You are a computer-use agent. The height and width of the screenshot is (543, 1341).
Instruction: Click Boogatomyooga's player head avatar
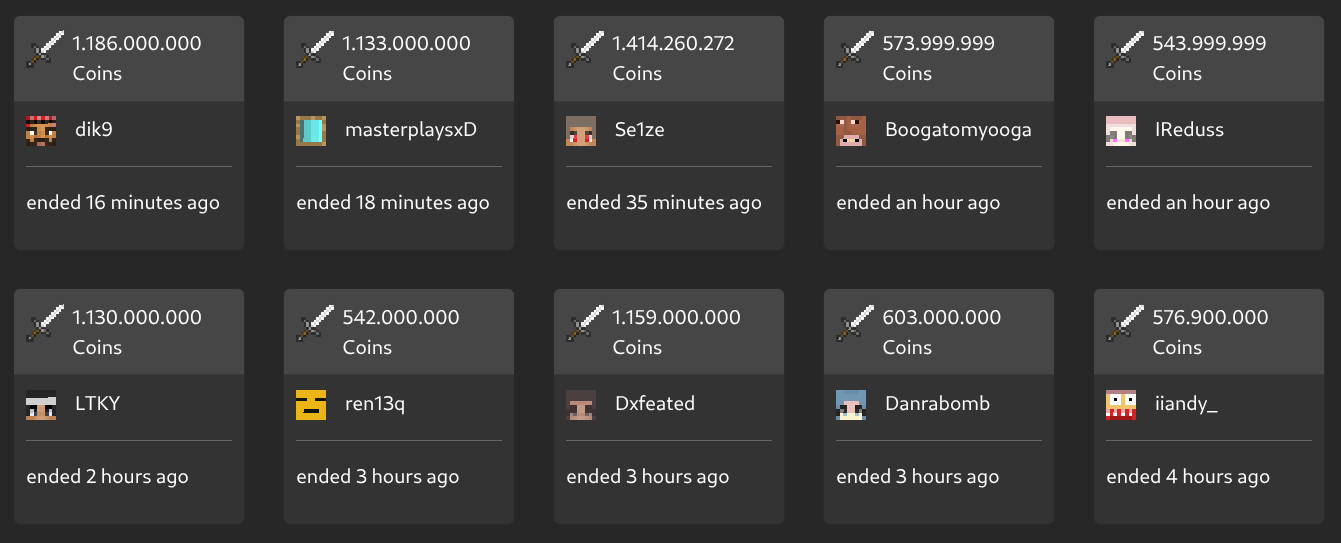click(851, 130)
